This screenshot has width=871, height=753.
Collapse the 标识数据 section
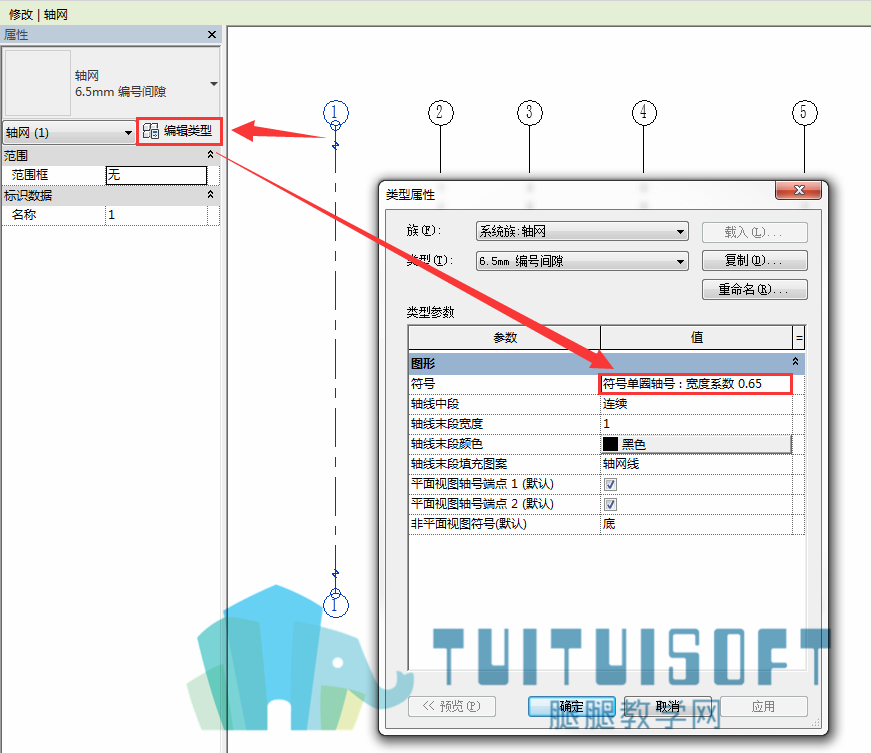(211, 195)
